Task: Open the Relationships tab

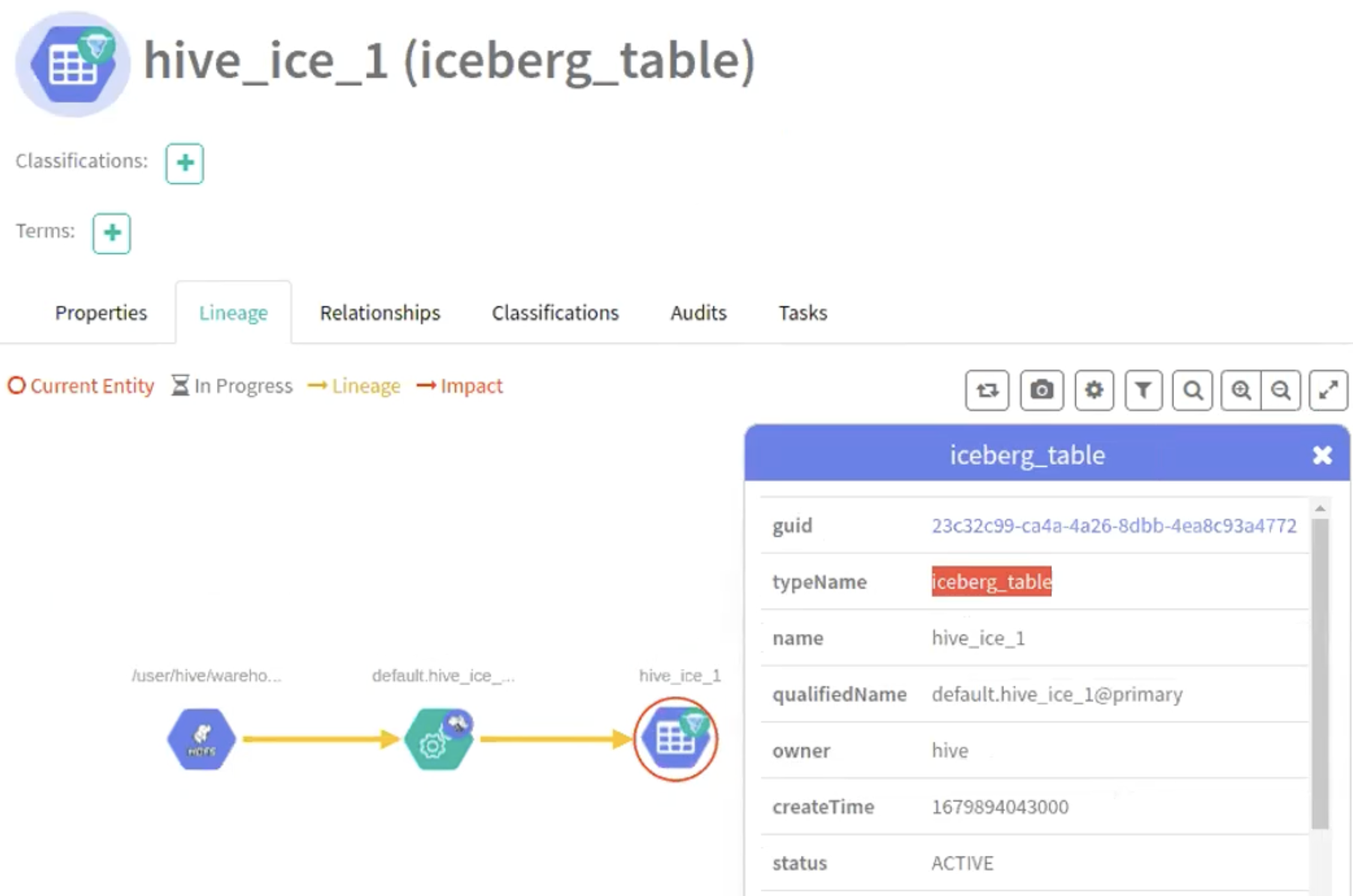Action: point(380,313)
